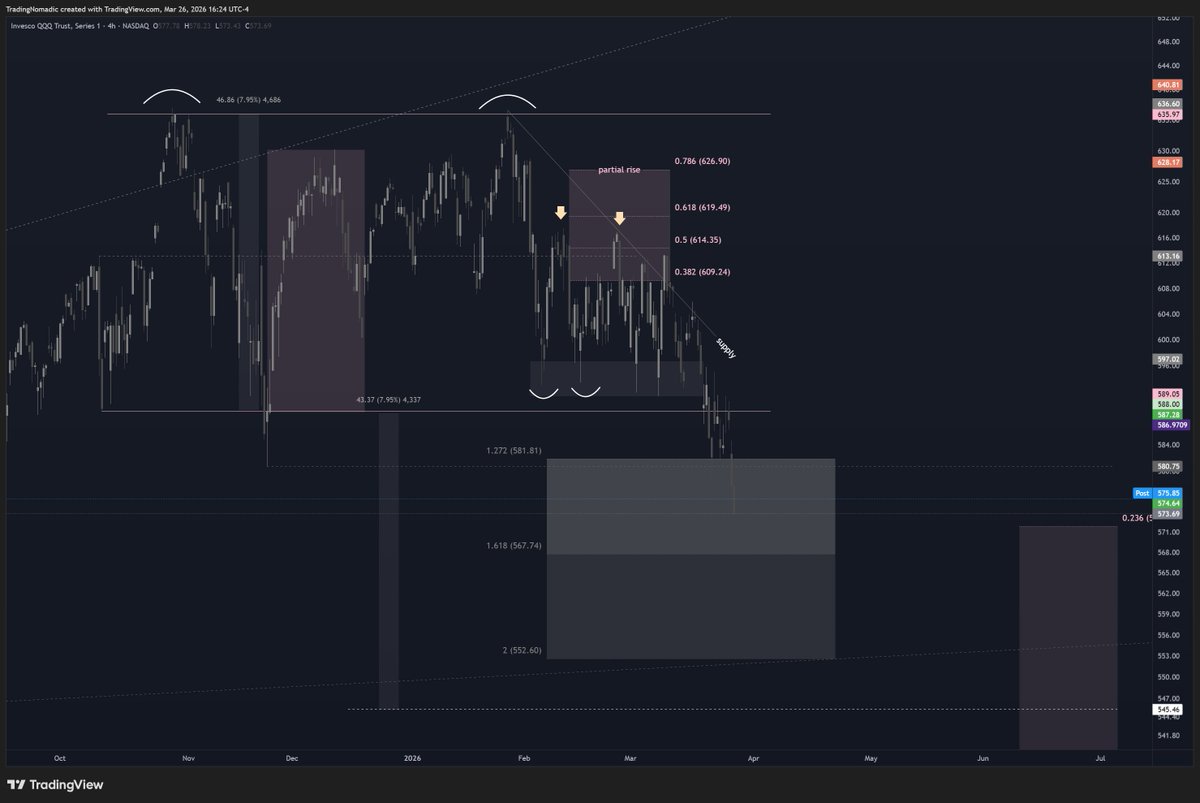Click the green 574.64 price label
This screenshot has height=803, width=1200.
coord(1167,503)
